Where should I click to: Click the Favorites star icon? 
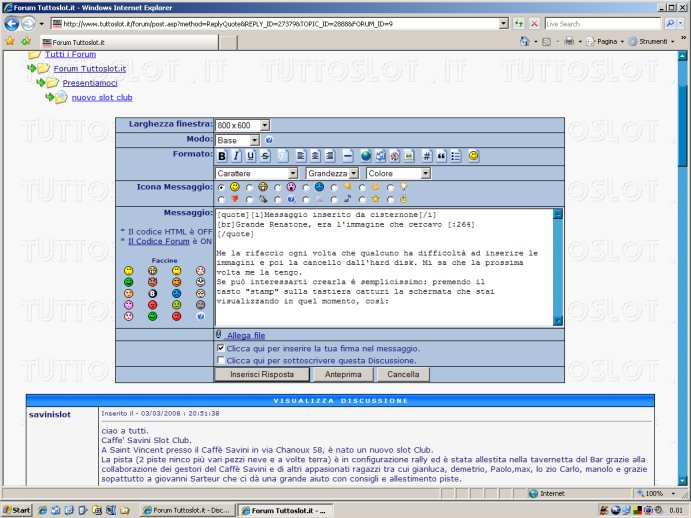click(x=10, y=41)
